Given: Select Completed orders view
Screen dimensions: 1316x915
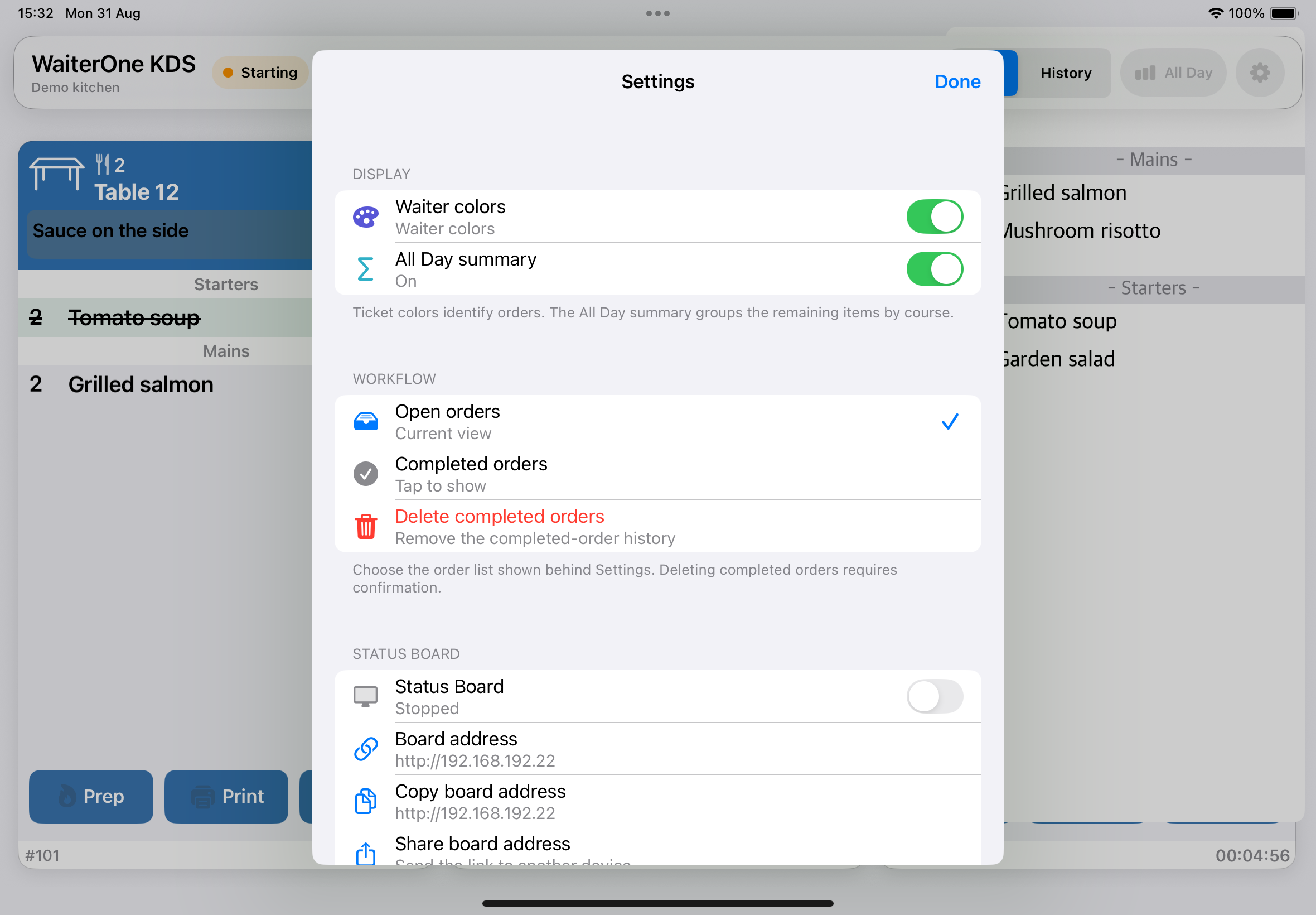Looking at the screenshot, I should coord(657,474).
